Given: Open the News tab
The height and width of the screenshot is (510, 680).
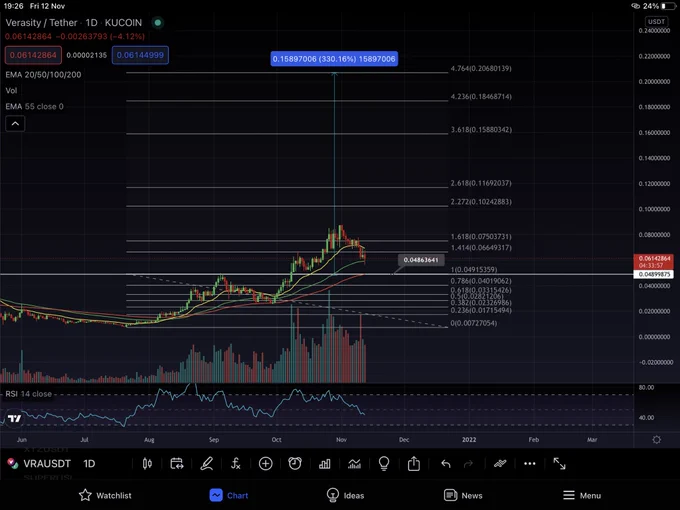Looking at the screenshot, I should (463, 495).
